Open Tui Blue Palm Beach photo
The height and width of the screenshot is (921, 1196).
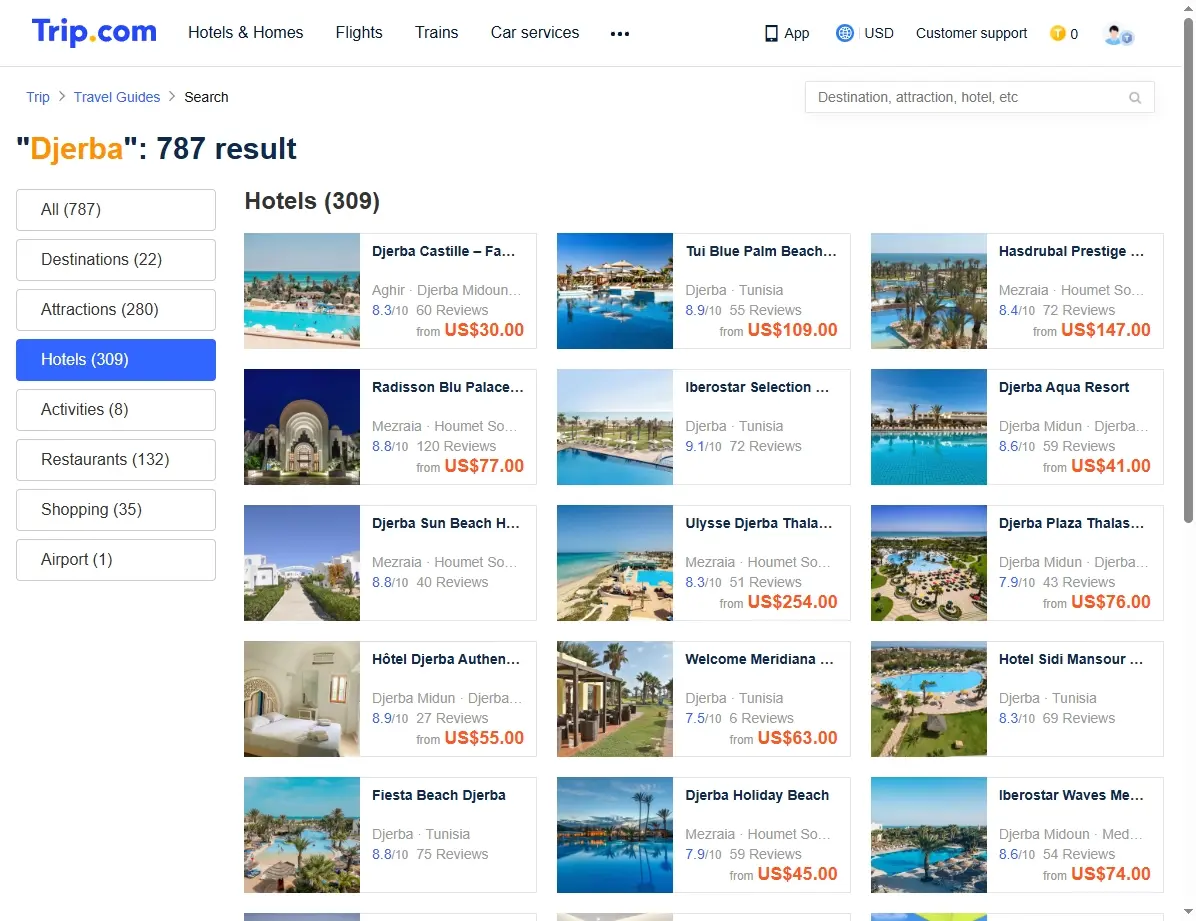(615, 291)
